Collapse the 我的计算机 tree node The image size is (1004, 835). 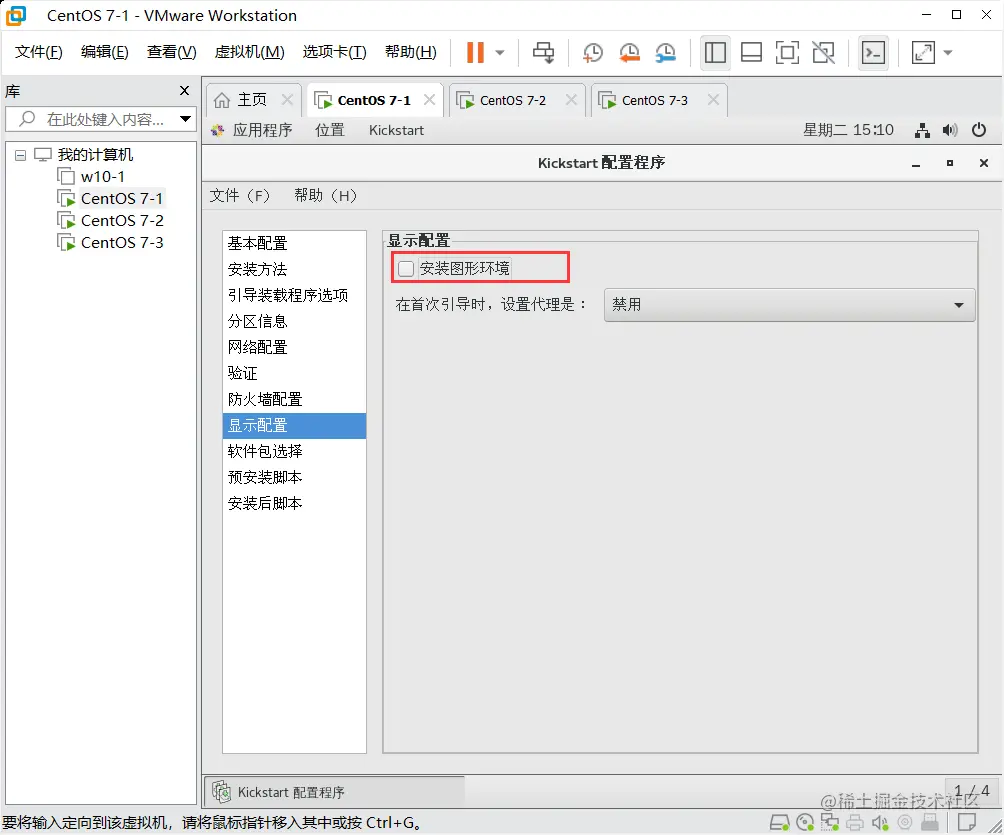20,155
